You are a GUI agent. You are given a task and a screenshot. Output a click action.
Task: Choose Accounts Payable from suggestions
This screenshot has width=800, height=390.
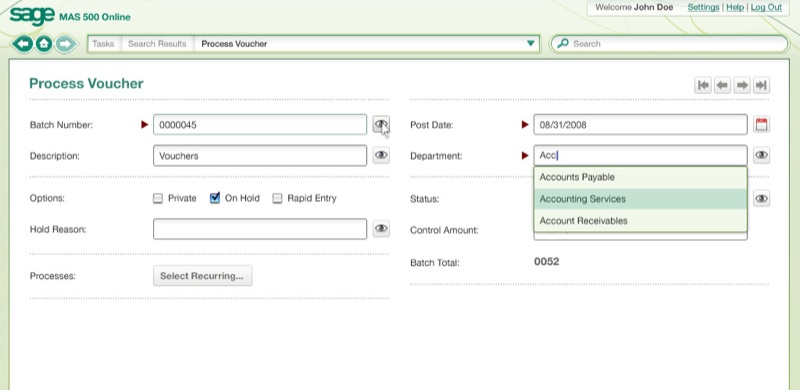click(640, 177)
